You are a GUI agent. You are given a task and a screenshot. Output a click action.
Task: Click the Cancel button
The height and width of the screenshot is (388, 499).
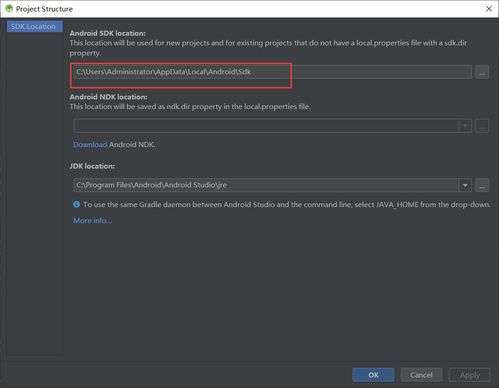[x=421, y=375]
